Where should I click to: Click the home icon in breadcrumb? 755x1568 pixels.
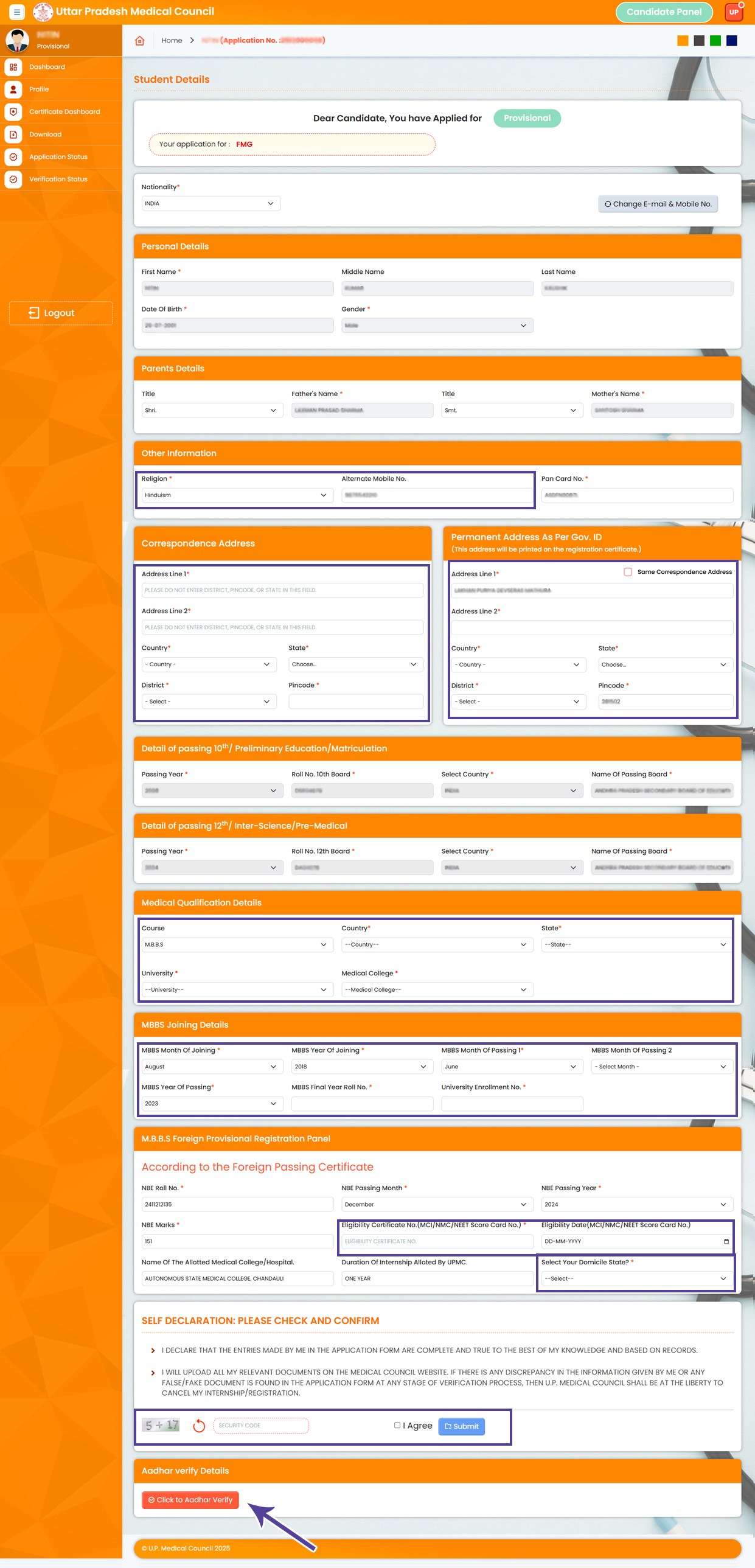click(140, 41)
